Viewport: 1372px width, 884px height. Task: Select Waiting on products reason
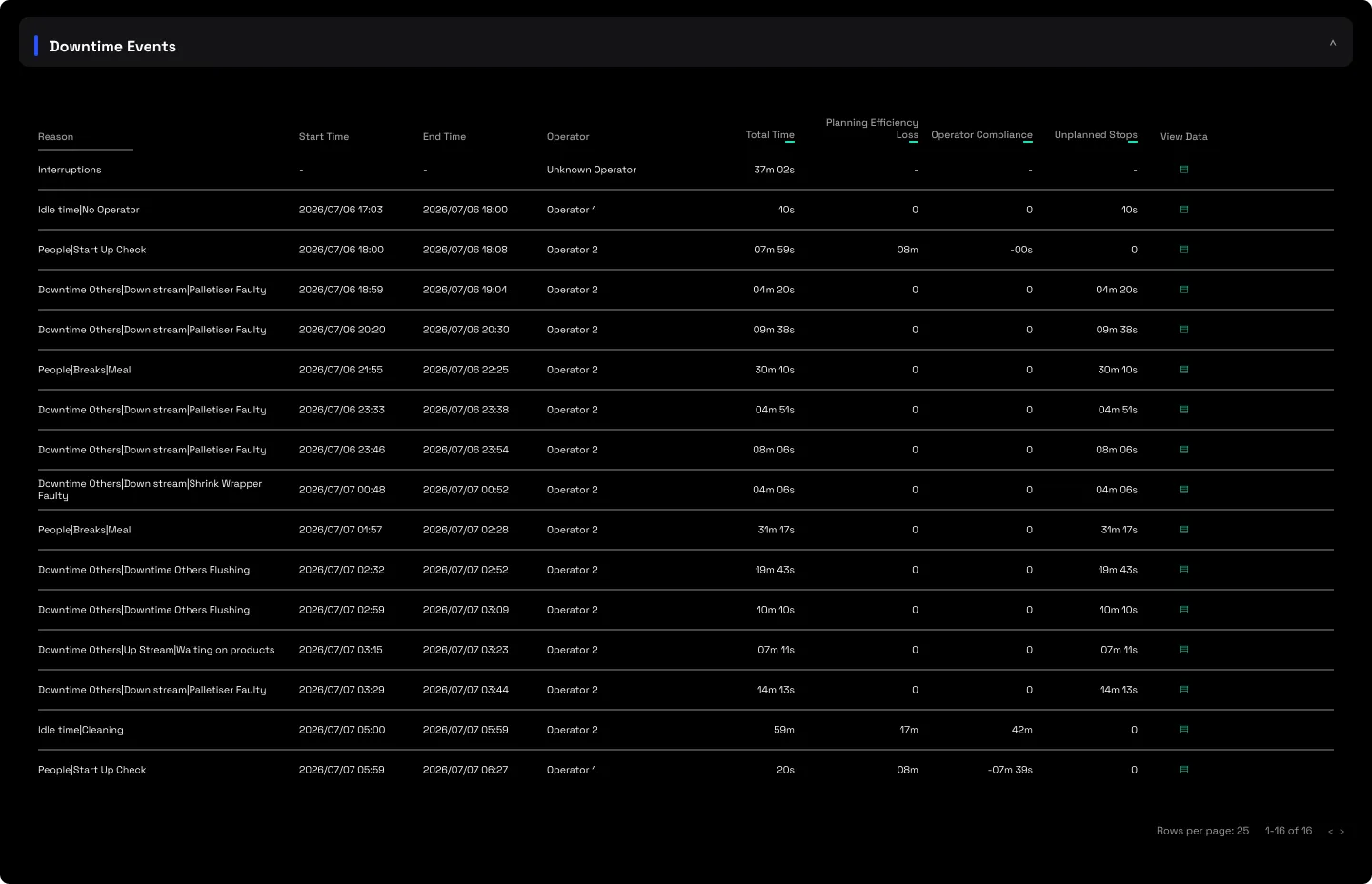point(156,650)
